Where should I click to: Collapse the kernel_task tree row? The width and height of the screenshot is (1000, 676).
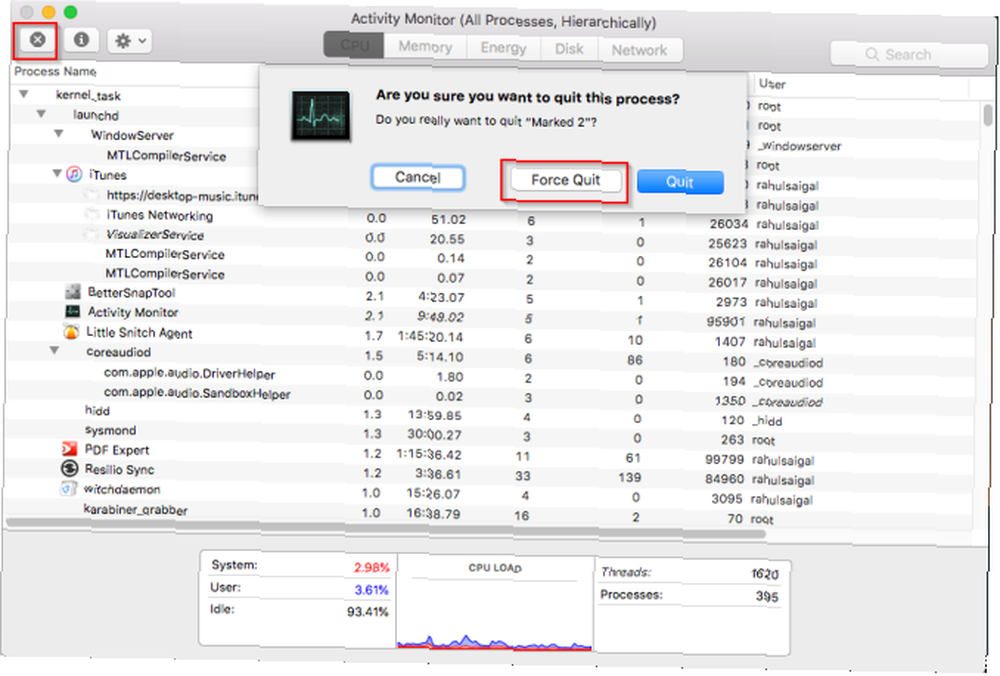click(24, 94)
